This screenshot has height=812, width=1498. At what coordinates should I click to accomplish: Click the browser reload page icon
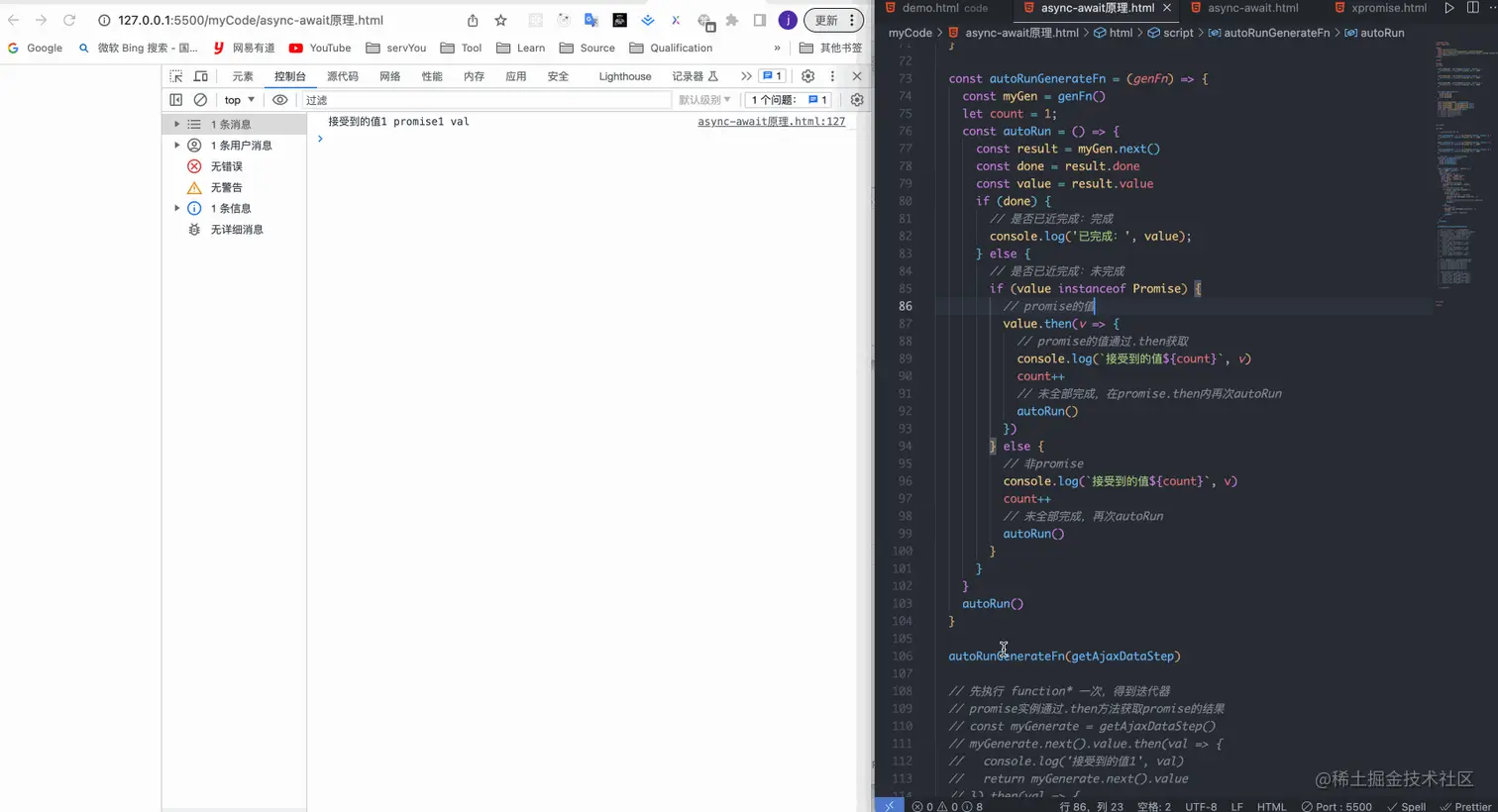click(69, 20)
